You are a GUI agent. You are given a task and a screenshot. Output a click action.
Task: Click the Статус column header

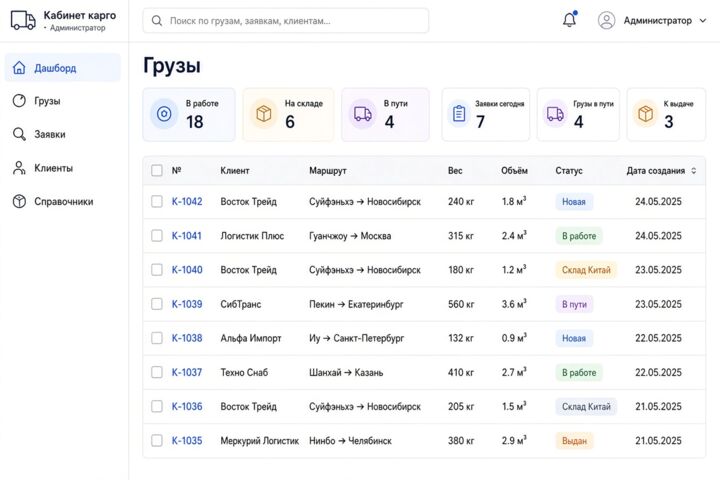click(568, 170)
